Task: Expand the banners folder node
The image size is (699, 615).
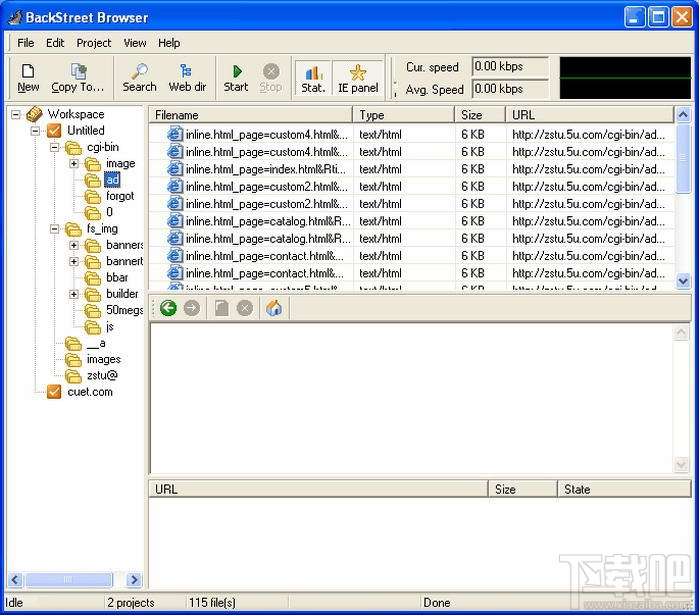Action: pyautogui.click(x=74, y=245)
